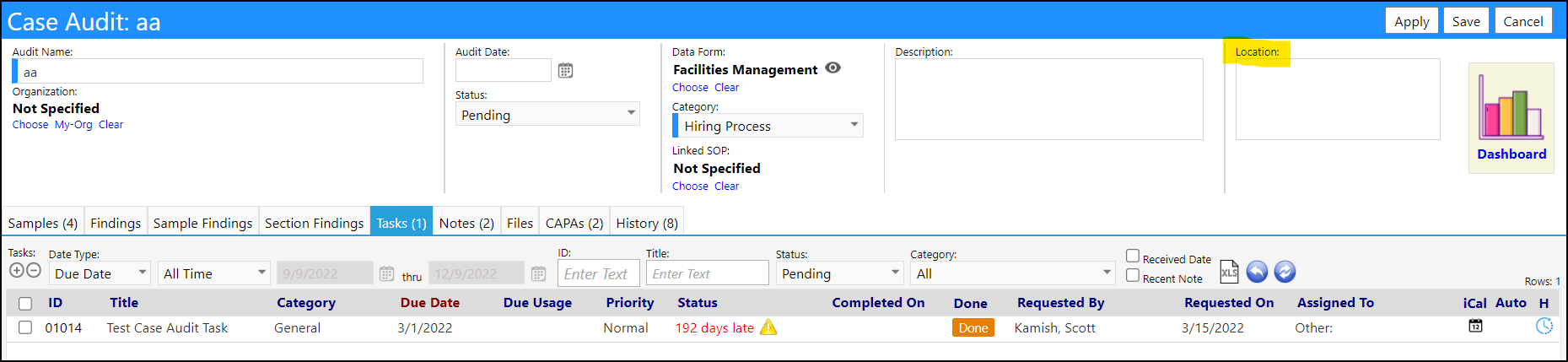Viewport: 1568px width, 362px height.
Task: Export tasks to XLS file
Action: coord(1229,272)
